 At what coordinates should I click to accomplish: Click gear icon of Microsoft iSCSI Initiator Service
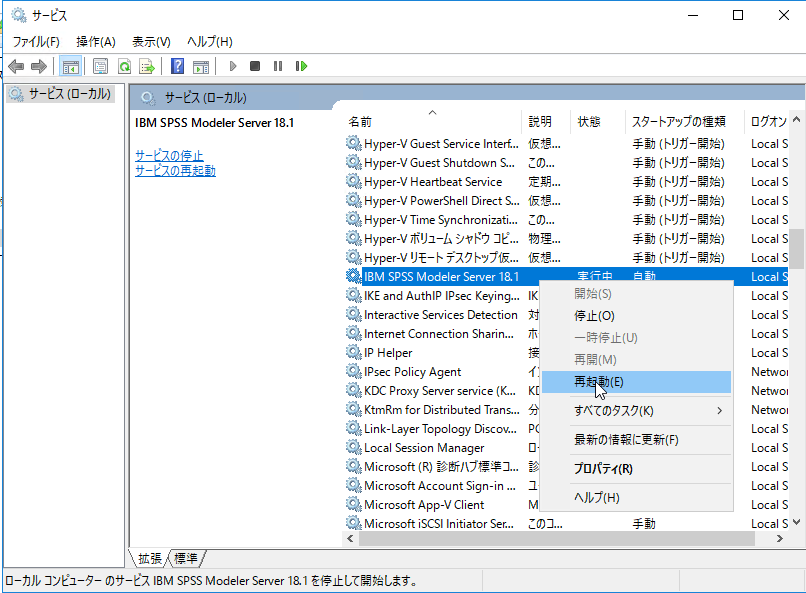[354, 524]
